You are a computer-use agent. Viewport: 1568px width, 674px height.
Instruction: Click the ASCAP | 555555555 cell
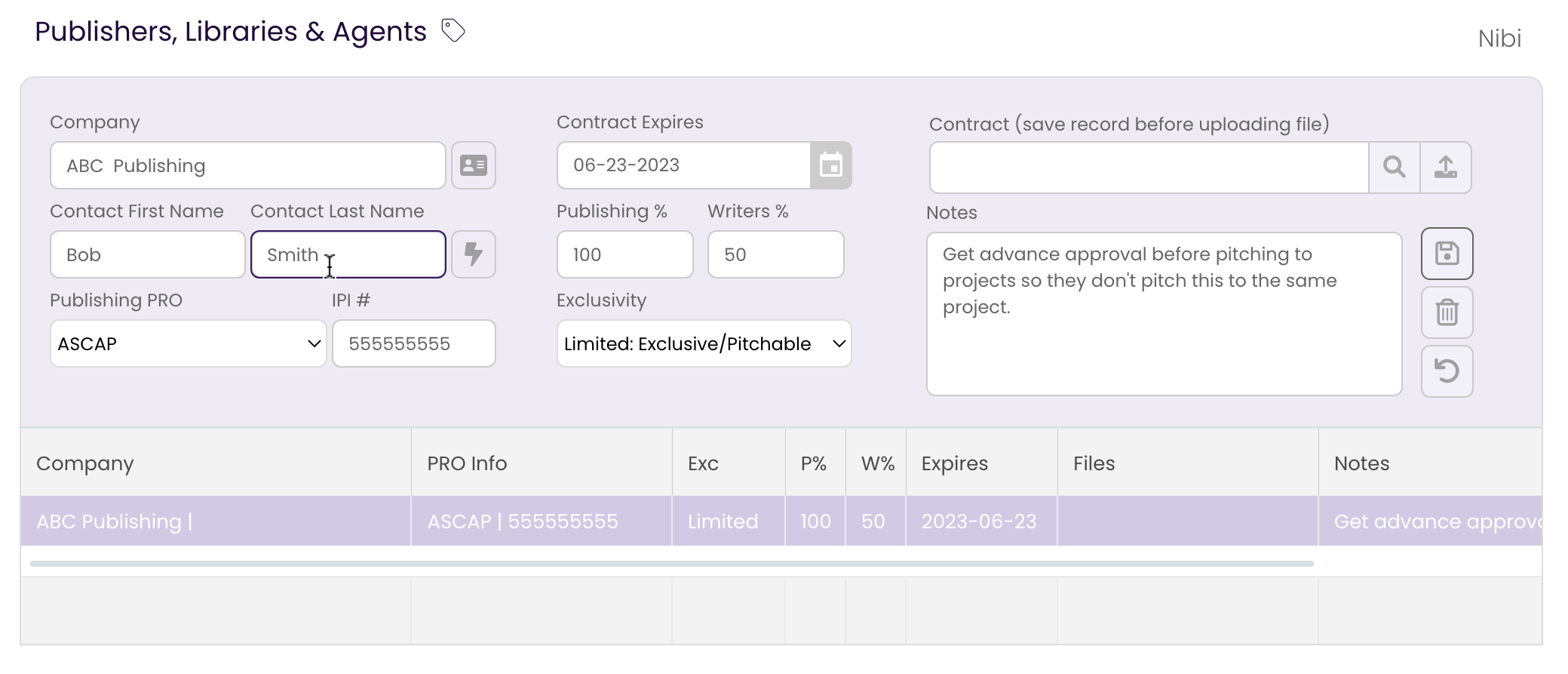coord(542,521)
